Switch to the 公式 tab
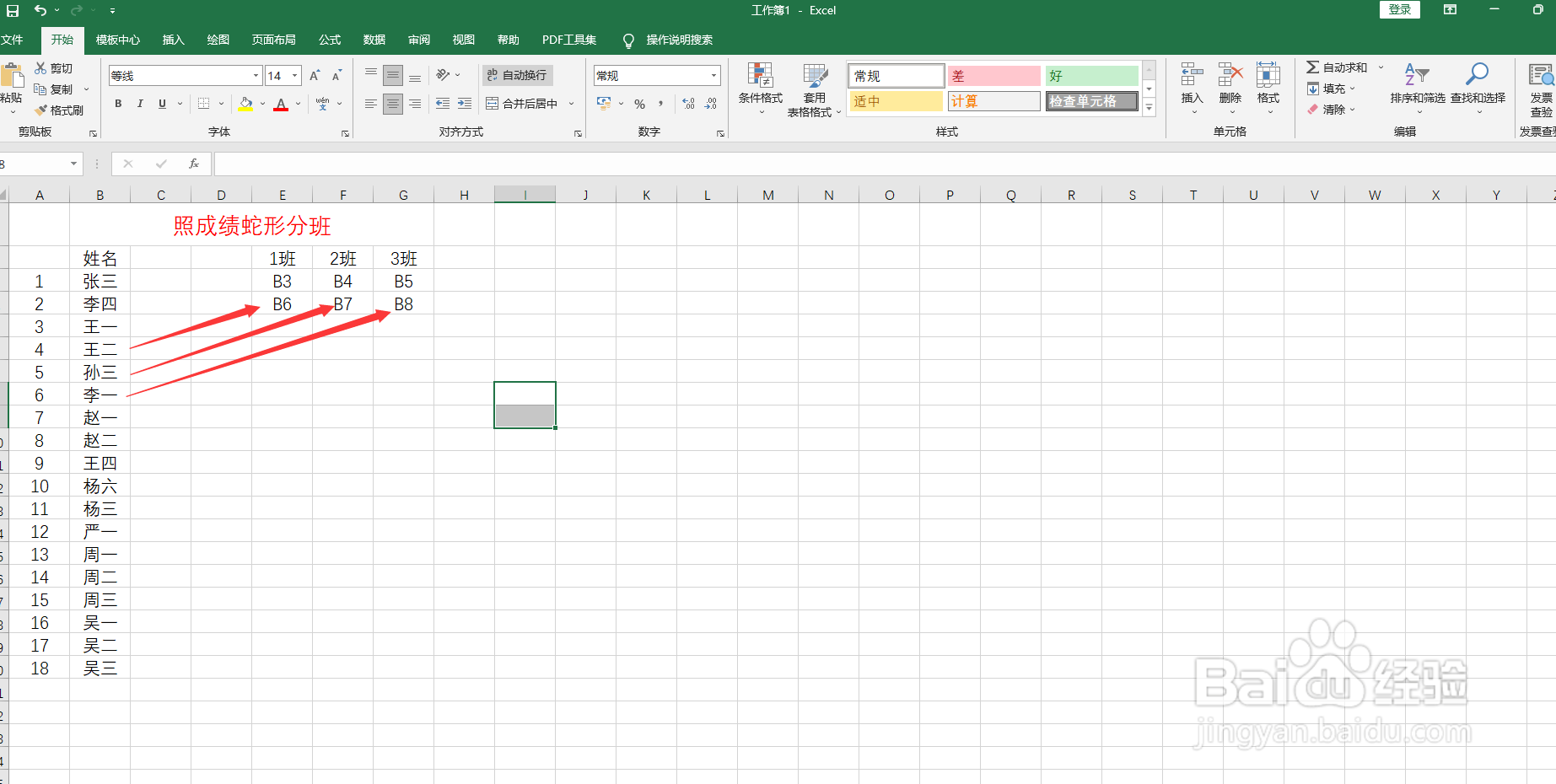1556x784 pixels. coord(330,40)
